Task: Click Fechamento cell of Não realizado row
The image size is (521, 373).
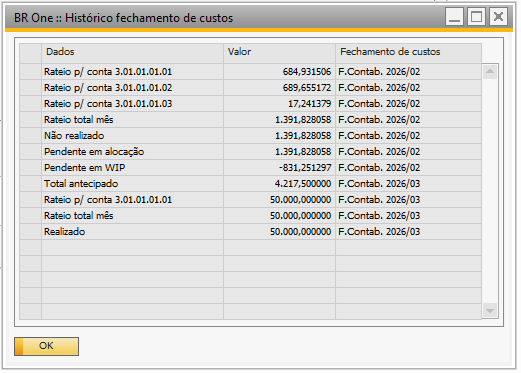Action: (x=408, y=136)
